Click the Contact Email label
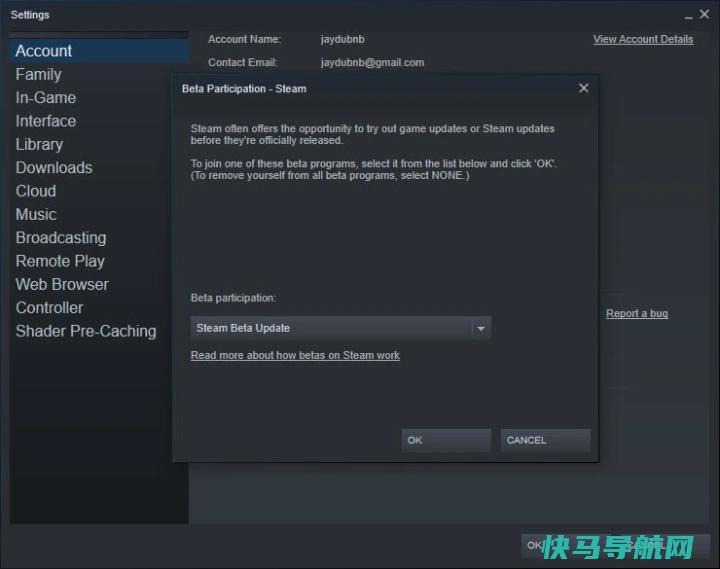The height and width of the screenshot is (569, 720). click(242, 62)
